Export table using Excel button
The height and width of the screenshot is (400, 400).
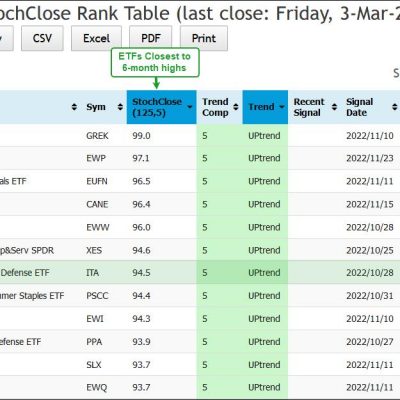click(96, 38)
